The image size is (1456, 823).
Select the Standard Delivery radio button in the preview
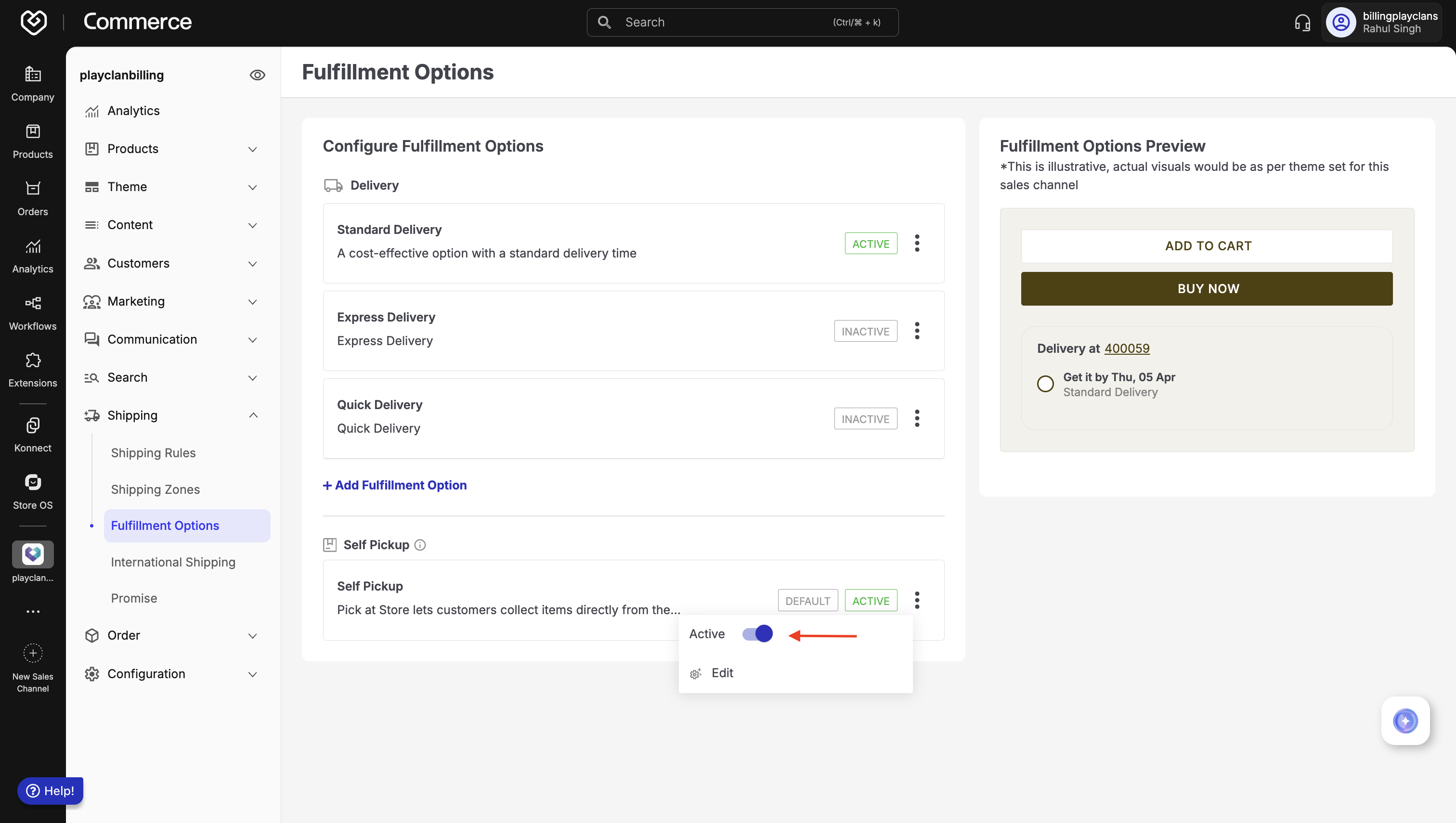tap(1045, 384)
